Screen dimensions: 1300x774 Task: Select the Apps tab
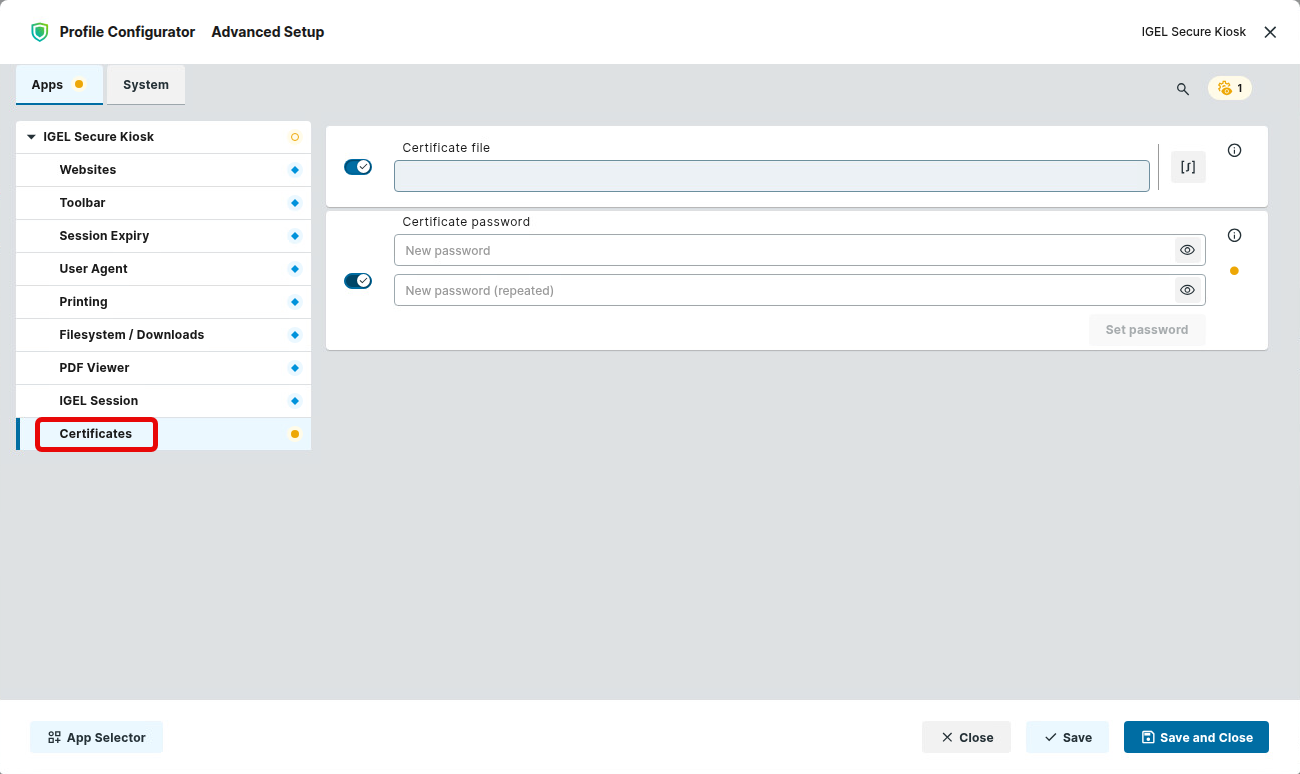[x=48, y=85]
